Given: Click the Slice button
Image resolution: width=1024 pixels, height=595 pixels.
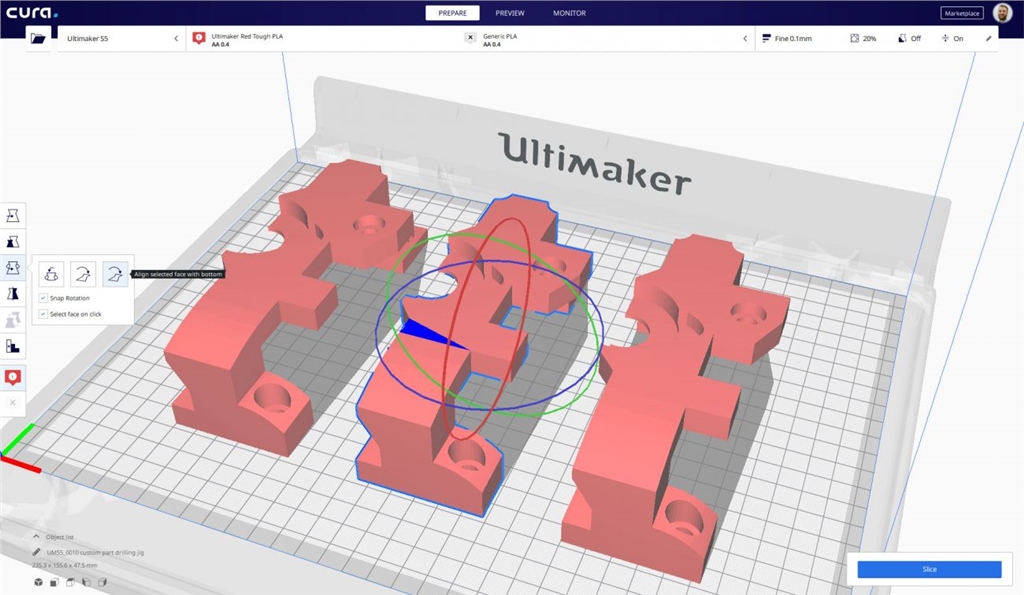Looking at the screenshot, I should pyautogui.click(x=929, y=569).
